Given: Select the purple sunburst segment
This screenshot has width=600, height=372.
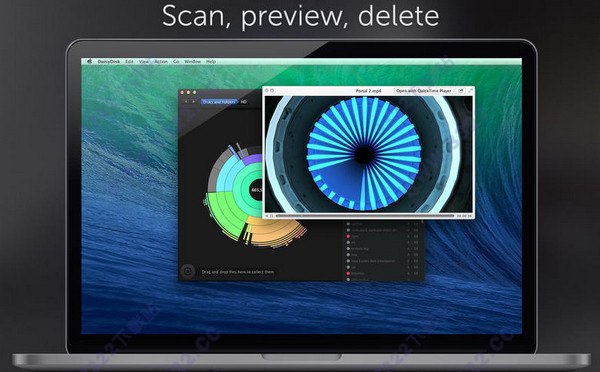Looking at the screenshot, I should (253, 159).
